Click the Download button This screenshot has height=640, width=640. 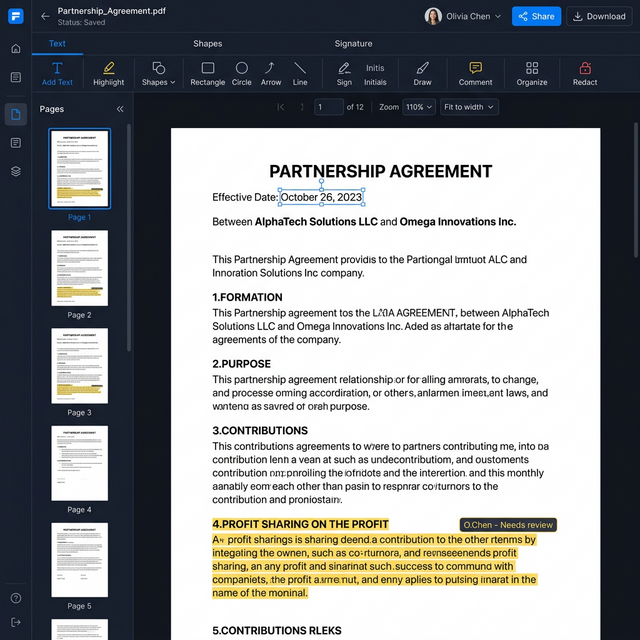pyautogui.click(x=599, y=16)
